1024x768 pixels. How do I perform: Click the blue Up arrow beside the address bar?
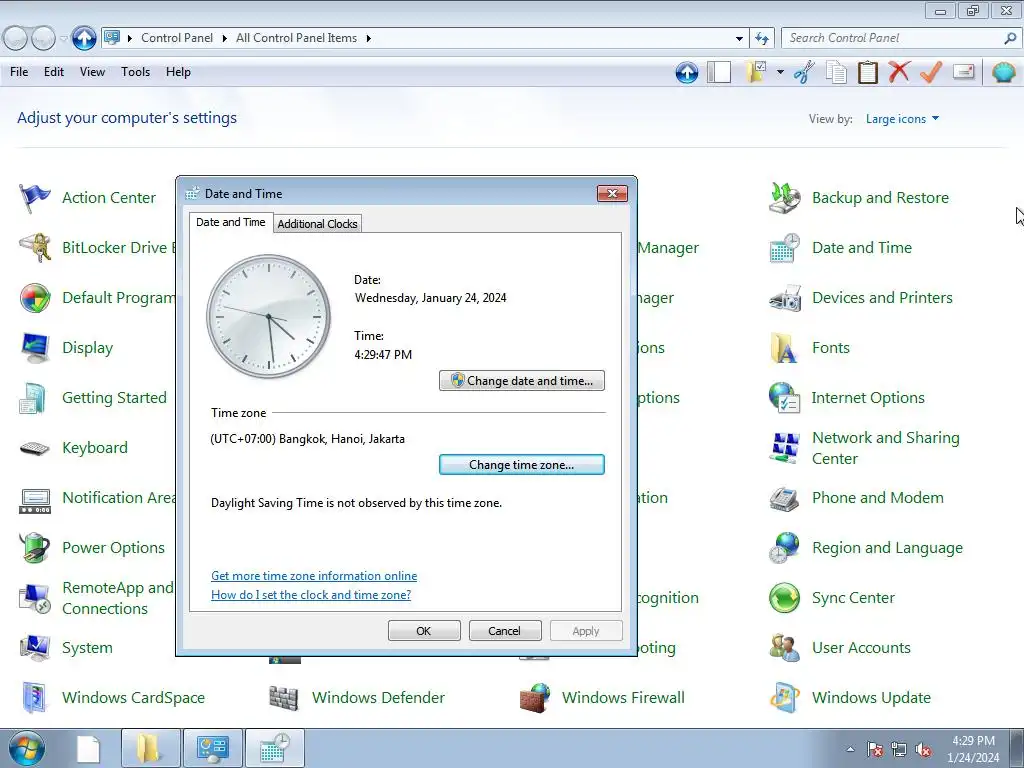[84, 38]
